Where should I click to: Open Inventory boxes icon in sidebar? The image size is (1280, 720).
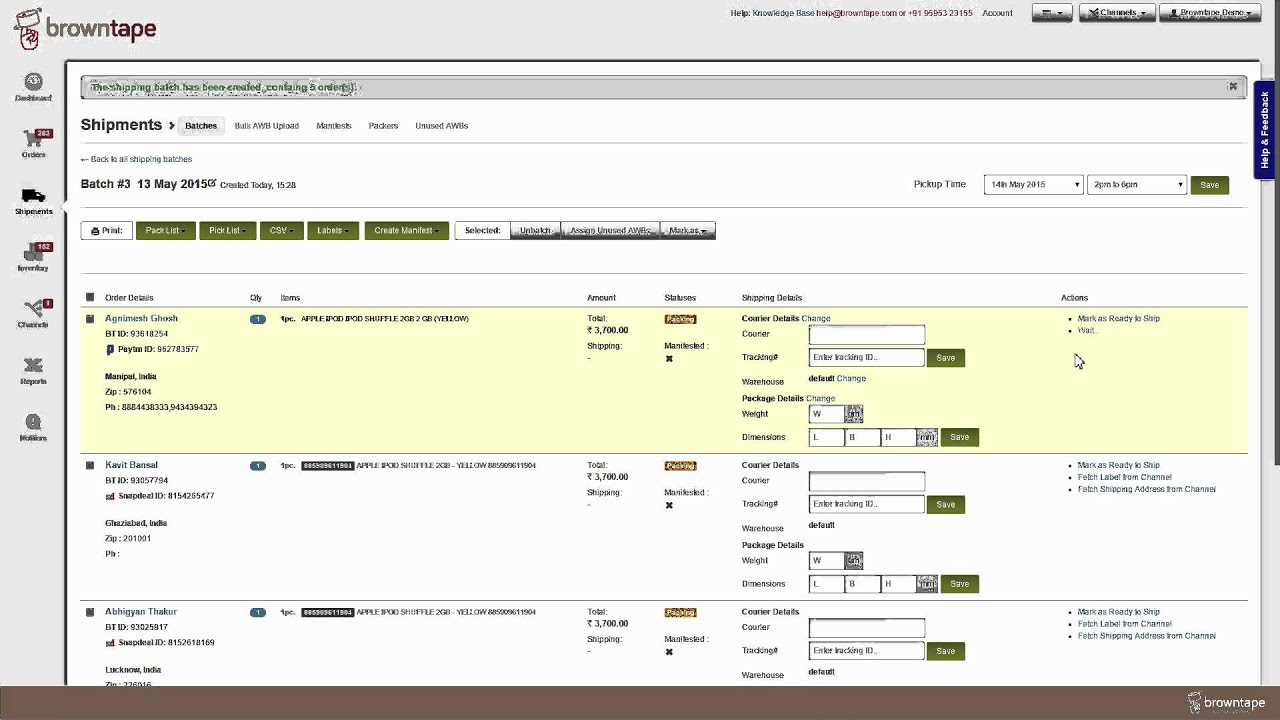tap(34, 253)
